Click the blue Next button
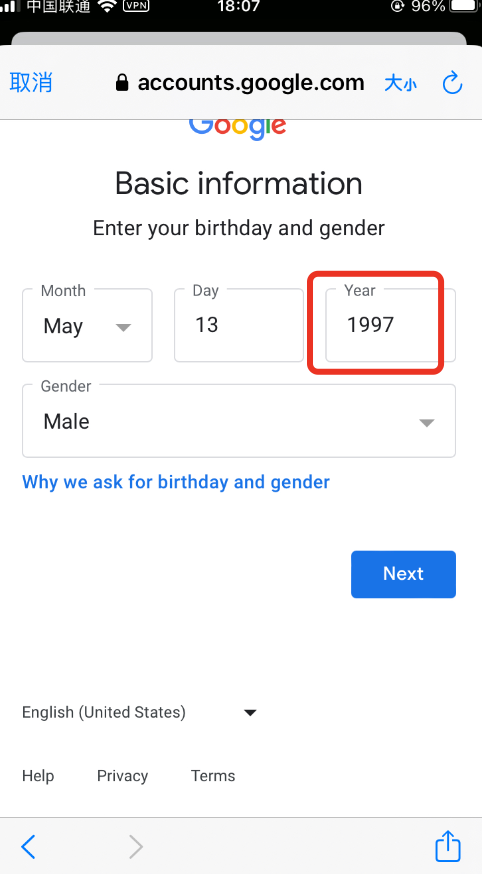The height and width of the screenshot is (874, 482). (403, 574)
